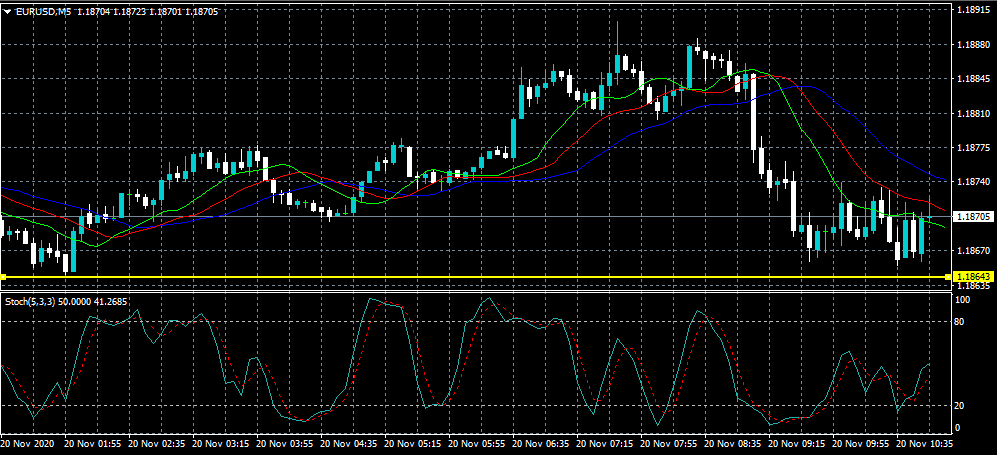Click stochastic scale level 0
Image resolution: width=997 pixels, height=455 pixels.
click(959, 427)
